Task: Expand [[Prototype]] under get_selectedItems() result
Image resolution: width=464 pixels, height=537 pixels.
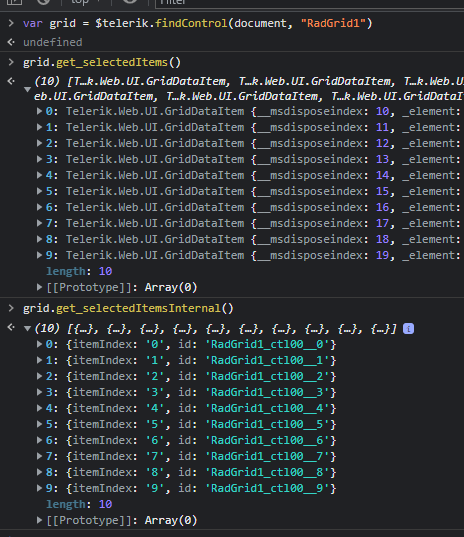Action: click(39, 287)
